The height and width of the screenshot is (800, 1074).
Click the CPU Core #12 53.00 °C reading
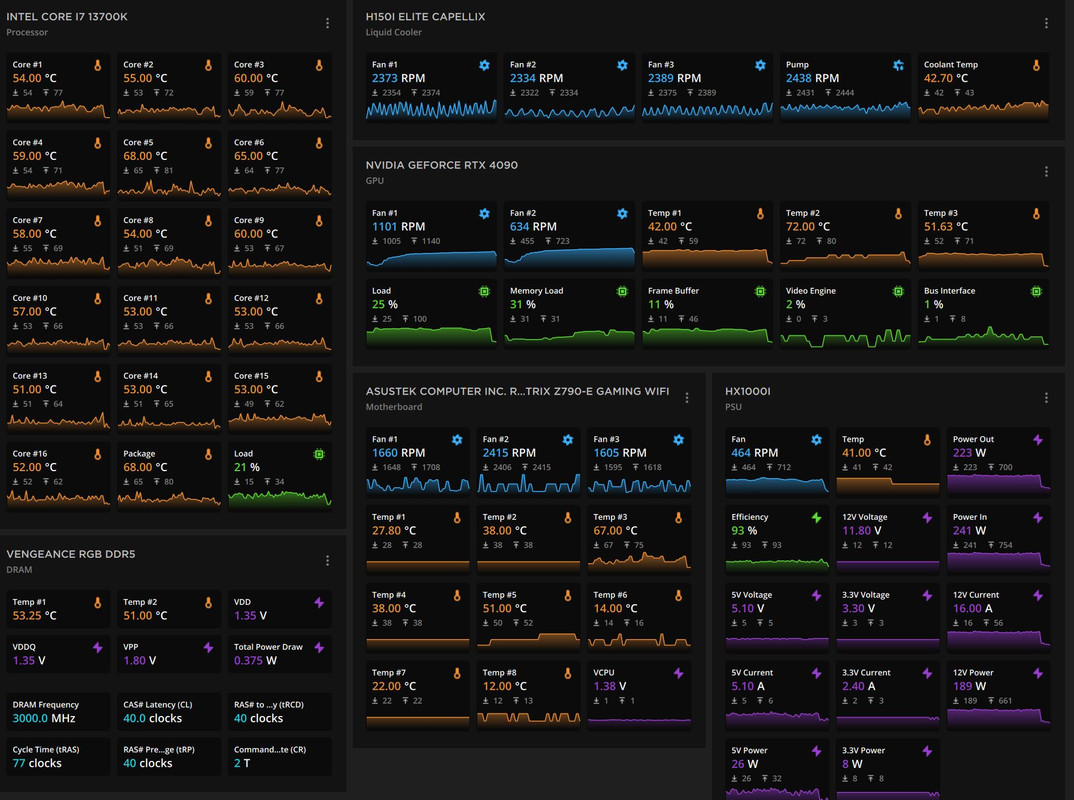pyautogui.click(x=256, y=312)
